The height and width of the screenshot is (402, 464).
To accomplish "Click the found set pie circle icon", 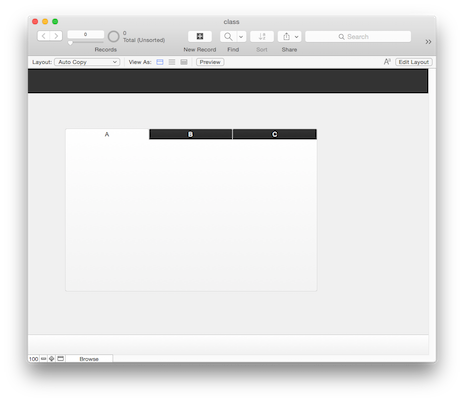I will click(113, 36).
